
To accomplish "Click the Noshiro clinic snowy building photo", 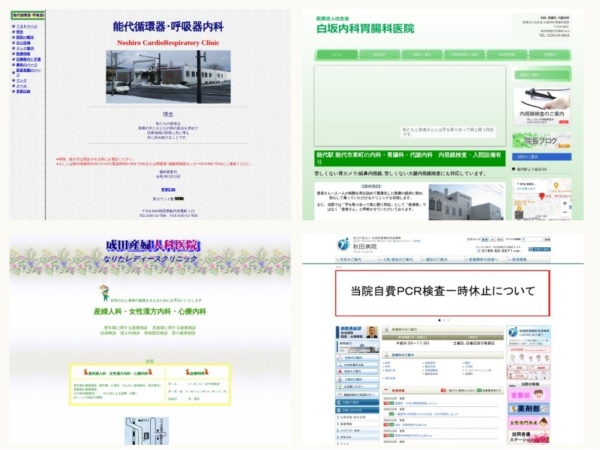I will pyautogui.click(x=168, y=77).
